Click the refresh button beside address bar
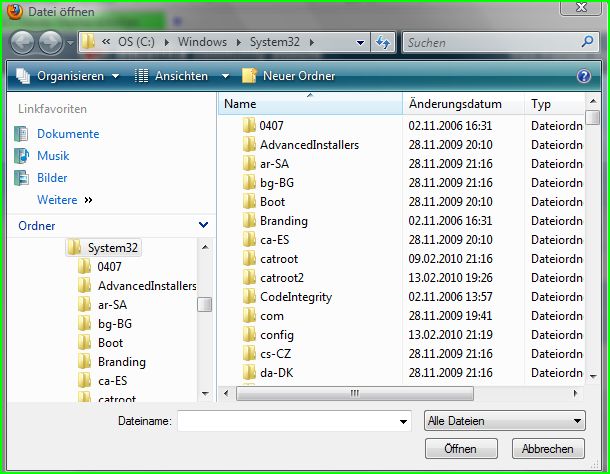This screenshot has height=474, width=610. click(382, 43)
